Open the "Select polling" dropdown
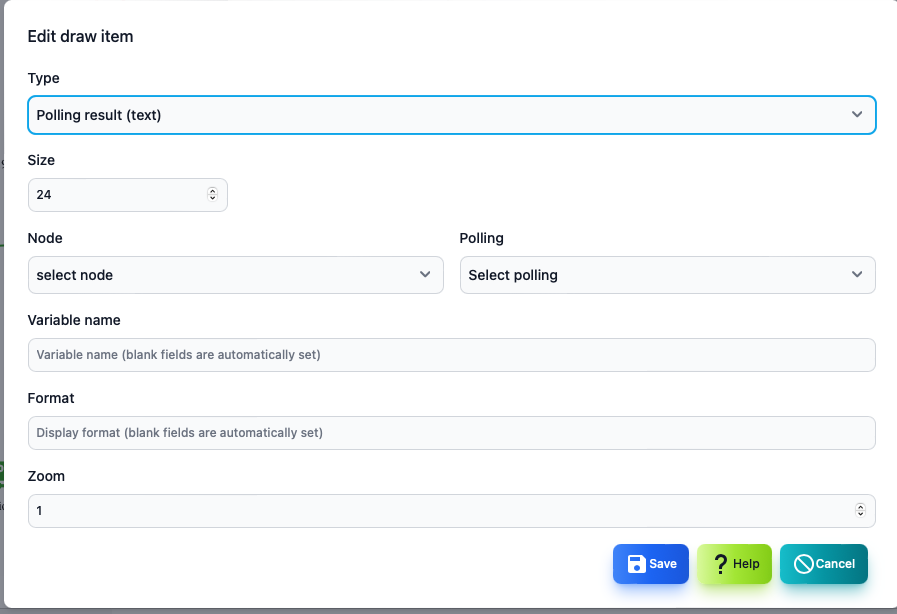The width and height of the screenshot is (897, 614). coord(668,275)
